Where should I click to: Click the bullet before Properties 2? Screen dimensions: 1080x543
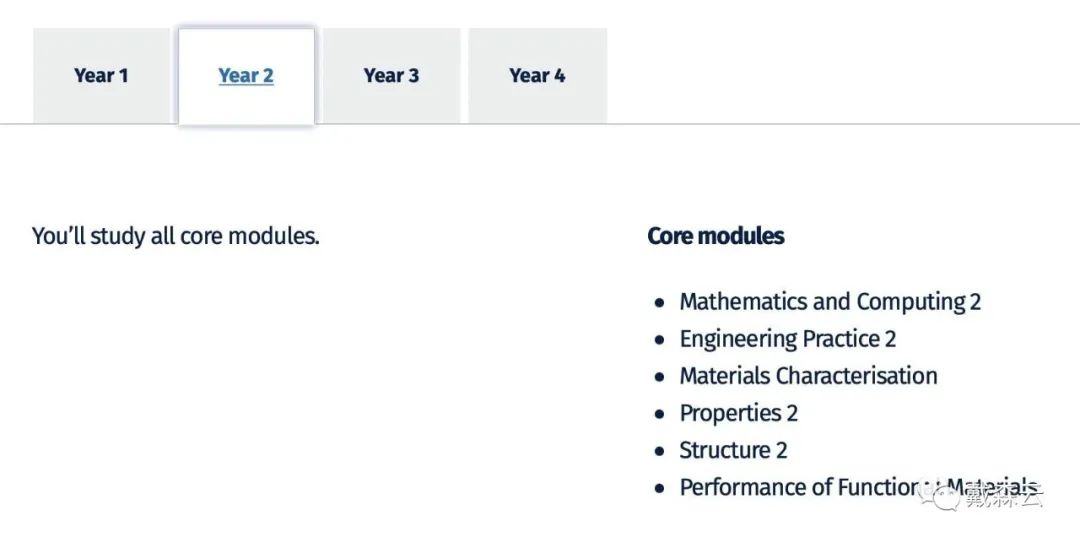click(x=660, y=414)
